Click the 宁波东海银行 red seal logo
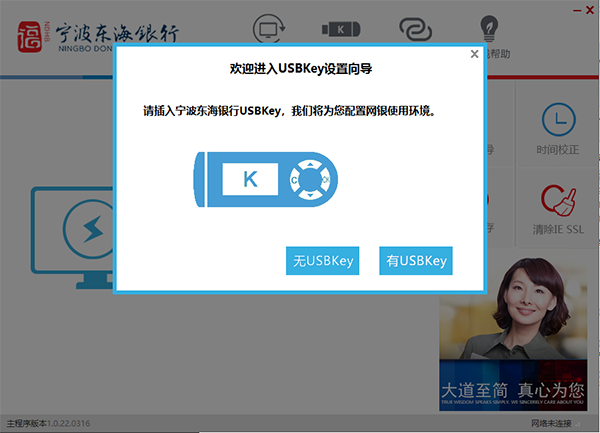 pyautogui.click(x=29, y=36)
